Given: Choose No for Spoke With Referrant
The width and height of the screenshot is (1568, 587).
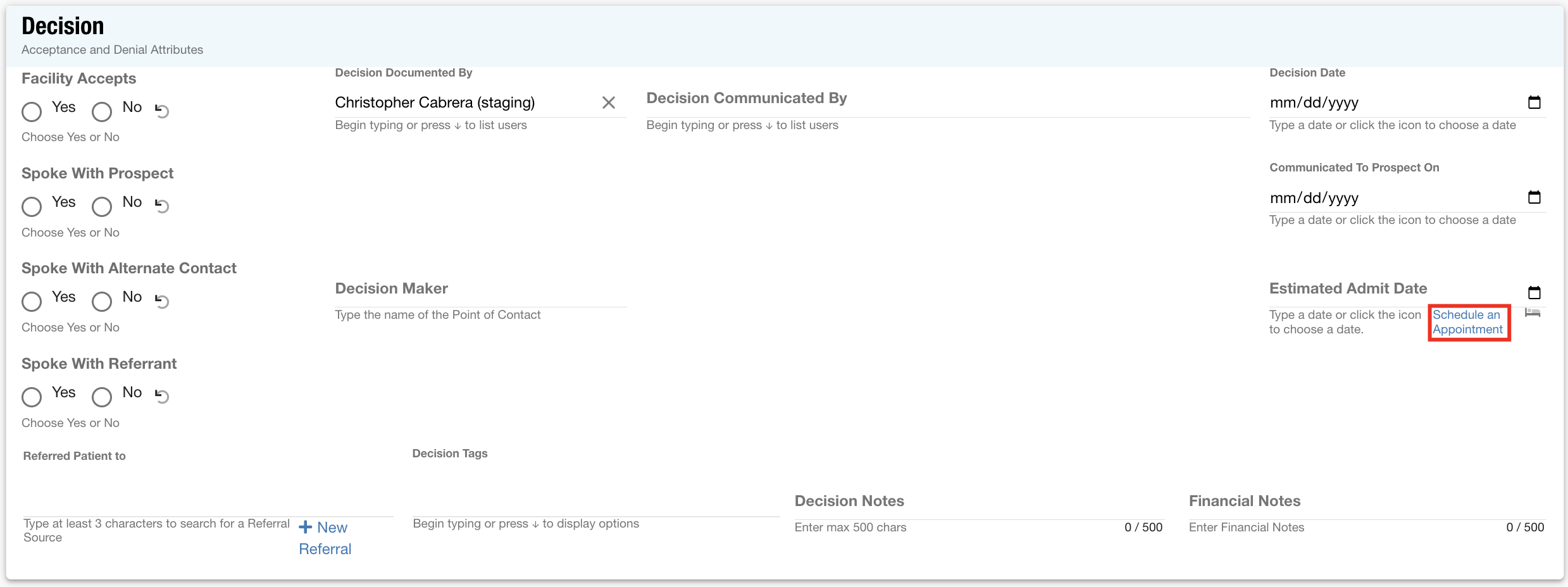Looking at the screenshot, I should (102, 397).
